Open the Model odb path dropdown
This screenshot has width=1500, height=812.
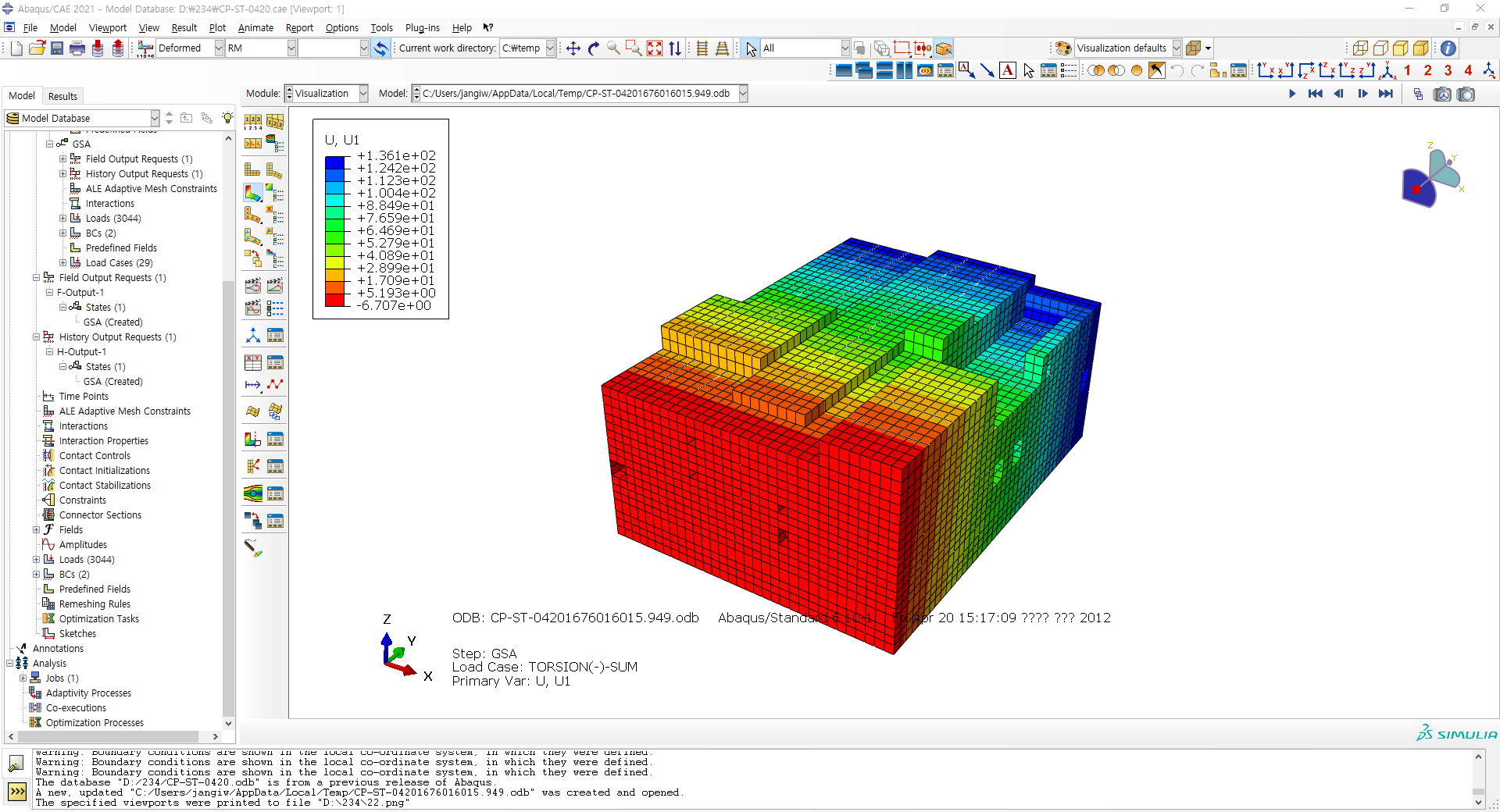(x=743, y=94)
